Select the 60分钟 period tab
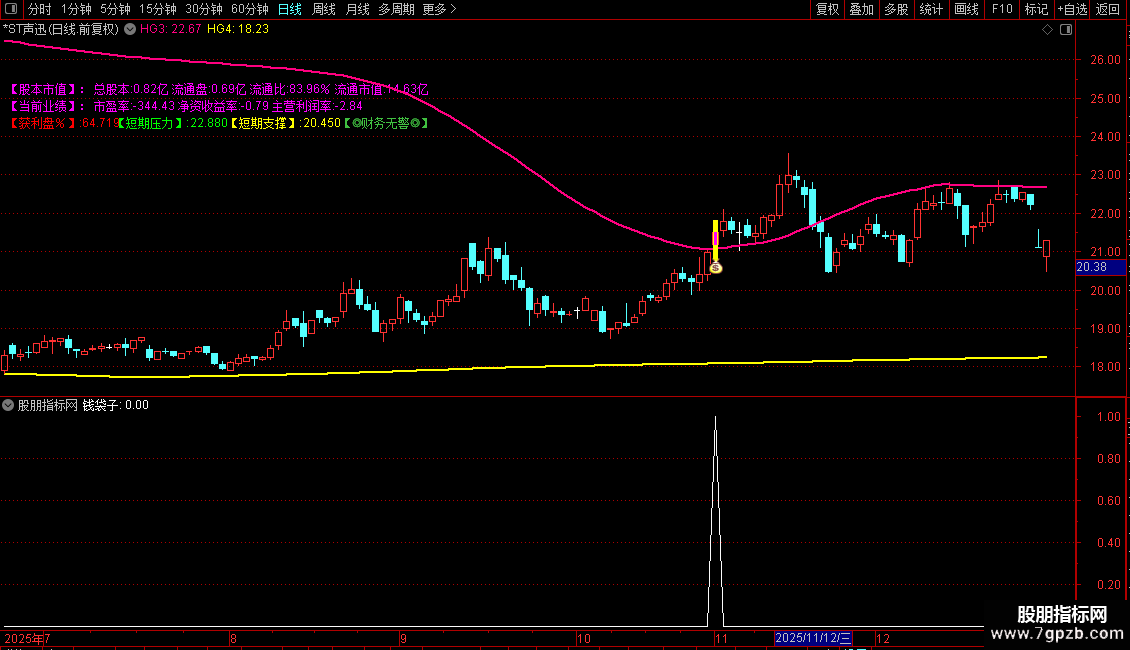1130x650 pixels. pos(250,9)
